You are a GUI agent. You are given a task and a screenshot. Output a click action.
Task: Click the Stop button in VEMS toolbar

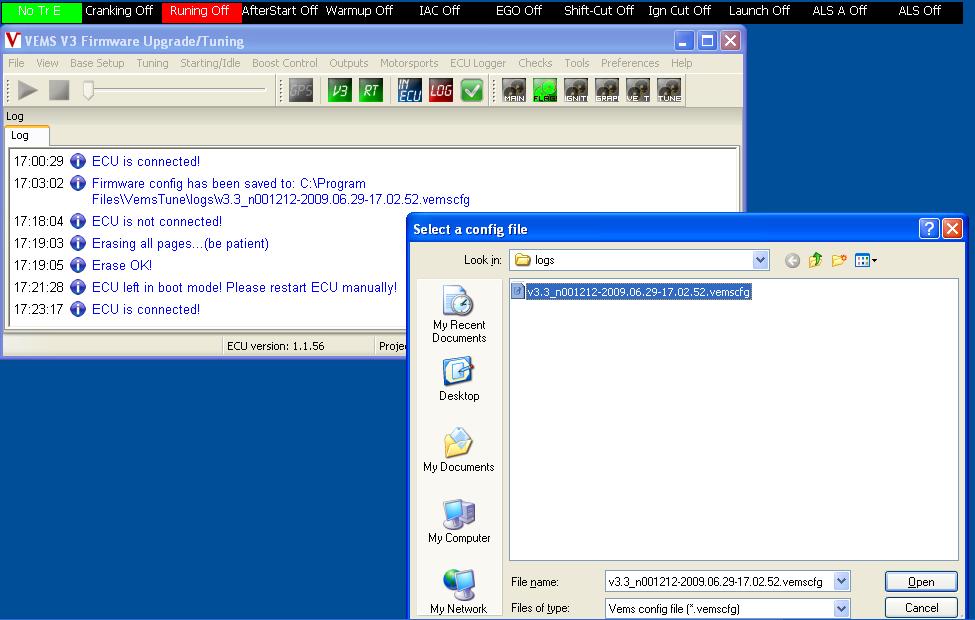point(59,90)
